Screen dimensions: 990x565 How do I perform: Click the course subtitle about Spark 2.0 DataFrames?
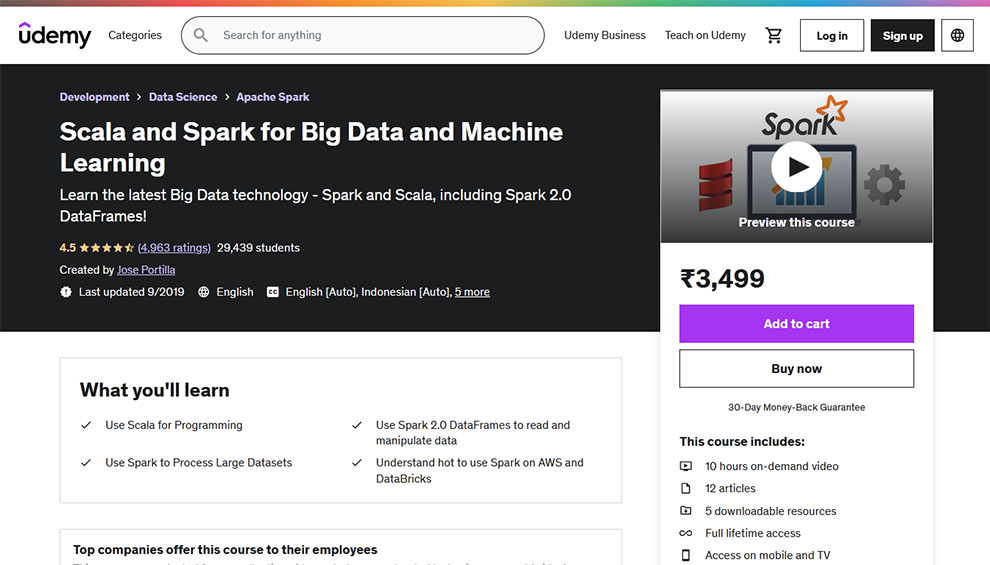pos(315,205)
